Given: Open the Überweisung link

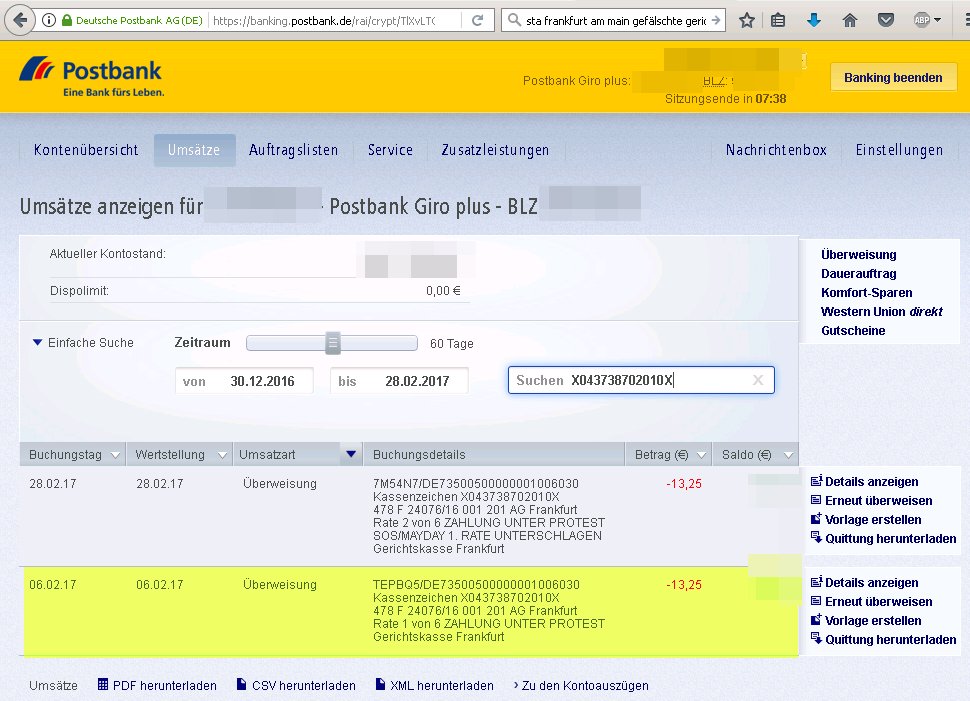Looking at the screenshot, I should click(x=858, y=254).
